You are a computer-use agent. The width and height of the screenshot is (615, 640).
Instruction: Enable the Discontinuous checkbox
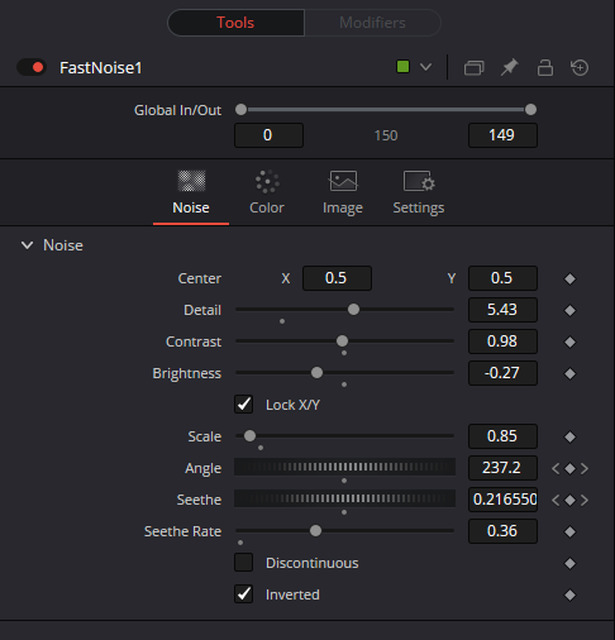(244, 562)
